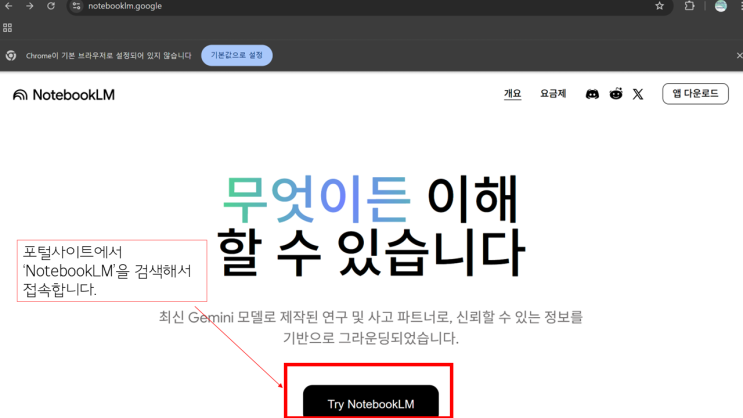Open the Reddit community icon
This screenshot has width=743, height=418.
coord(616,94)
